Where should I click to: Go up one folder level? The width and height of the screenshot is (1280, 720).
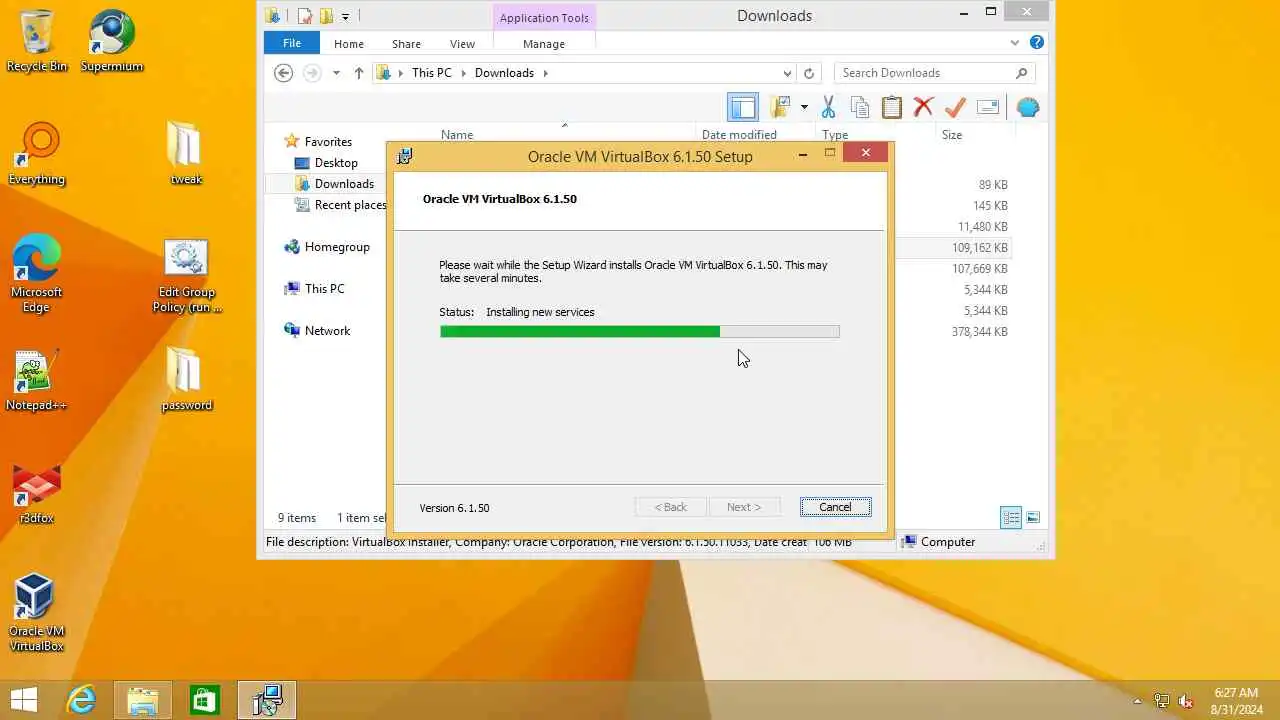[x=359, y=73]
